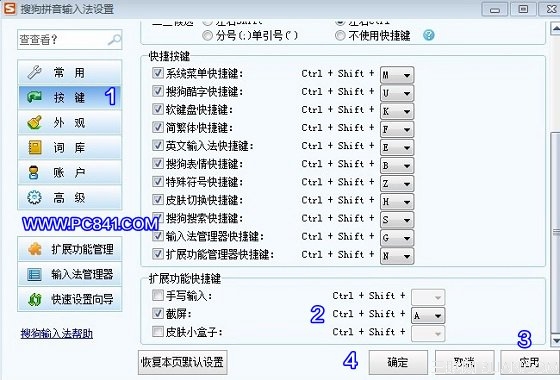The image size is (560, 380).
Task: Open the 账户 settings tab
Action: click(70, 172)
